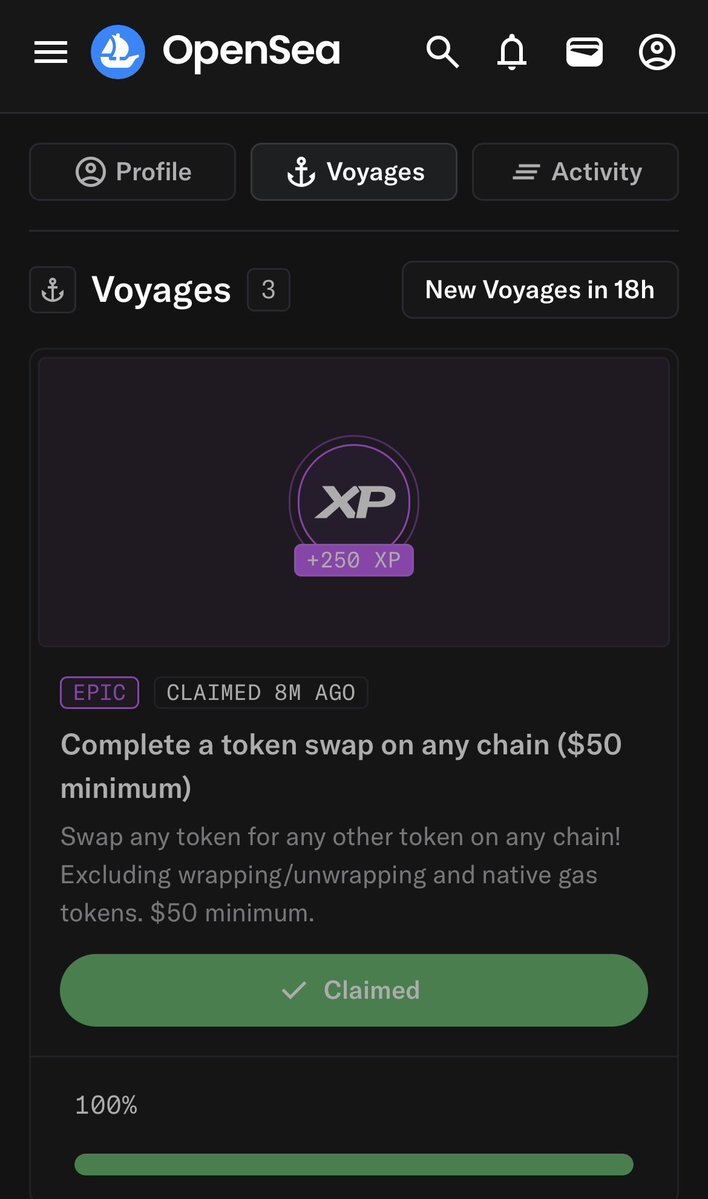Click the OpenSea wordmark text
The width and height of the screenshot is (708, 1199).
click(x=252, y=52)
